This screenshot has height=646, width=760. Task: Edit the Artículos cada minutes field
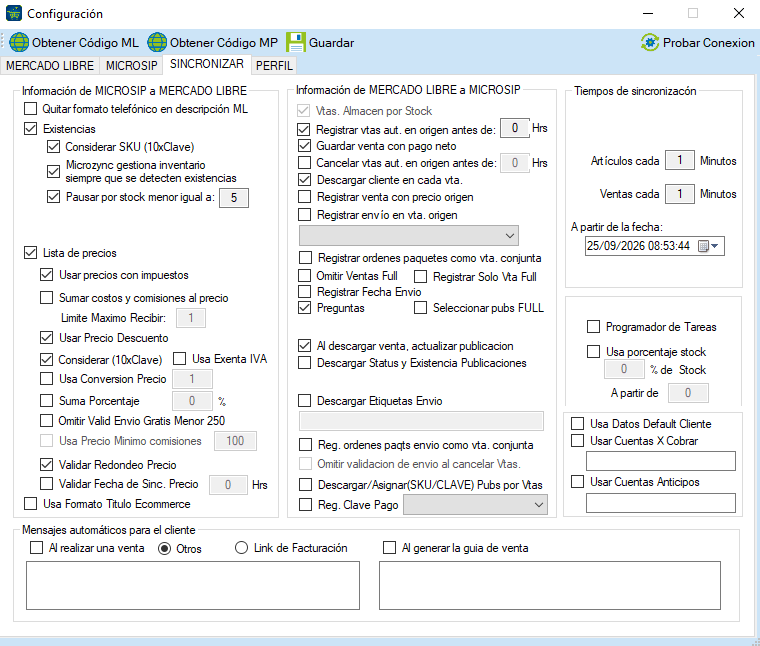(x=680, y=160)
